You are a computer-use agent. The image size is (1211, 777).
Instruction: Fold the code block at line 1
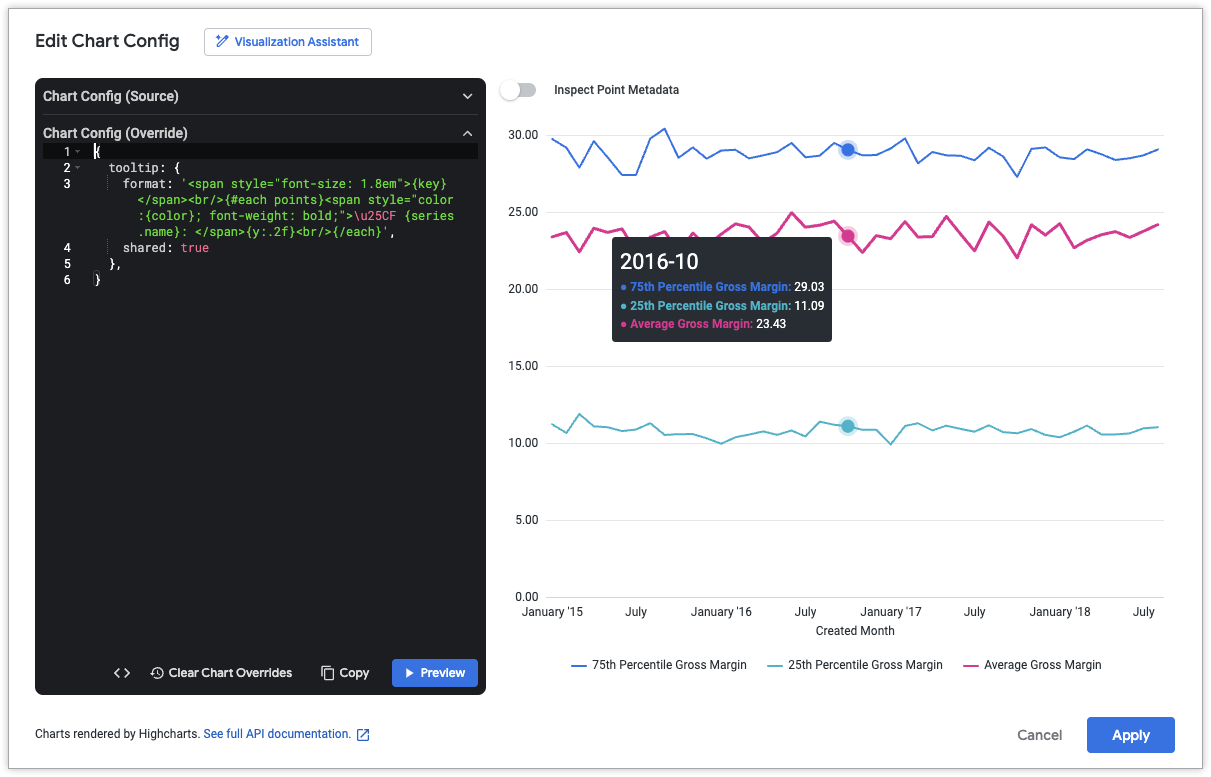78,152
